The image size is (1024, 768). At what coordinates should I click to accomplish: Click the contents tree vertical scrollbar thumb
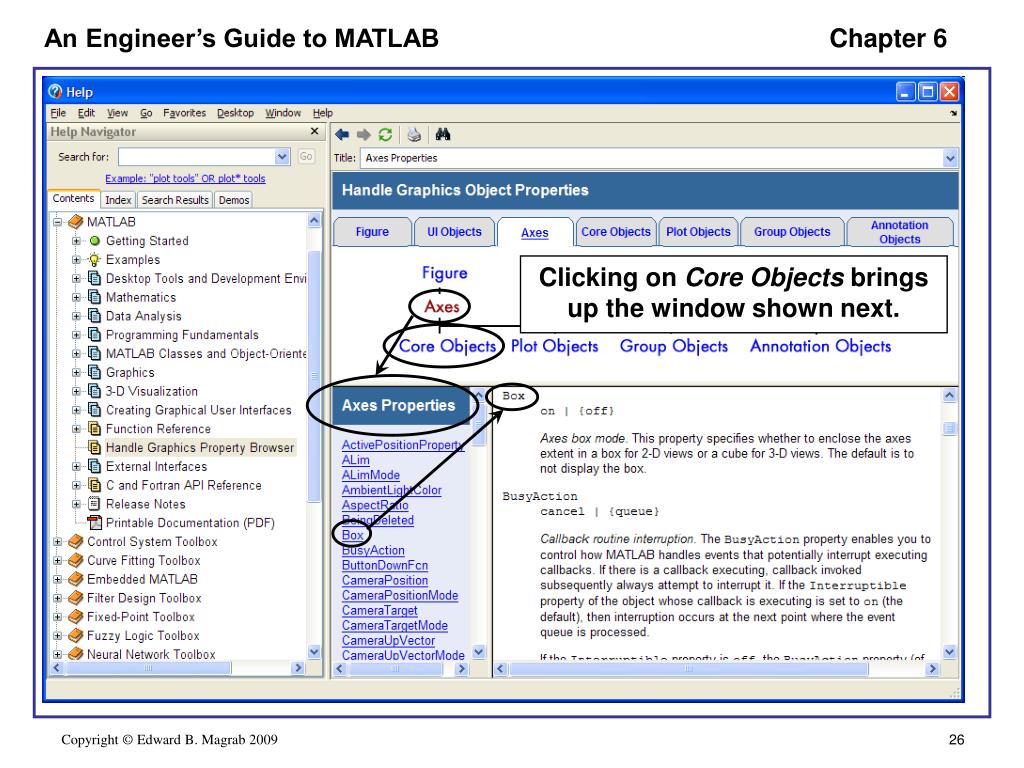pos(314,376)
